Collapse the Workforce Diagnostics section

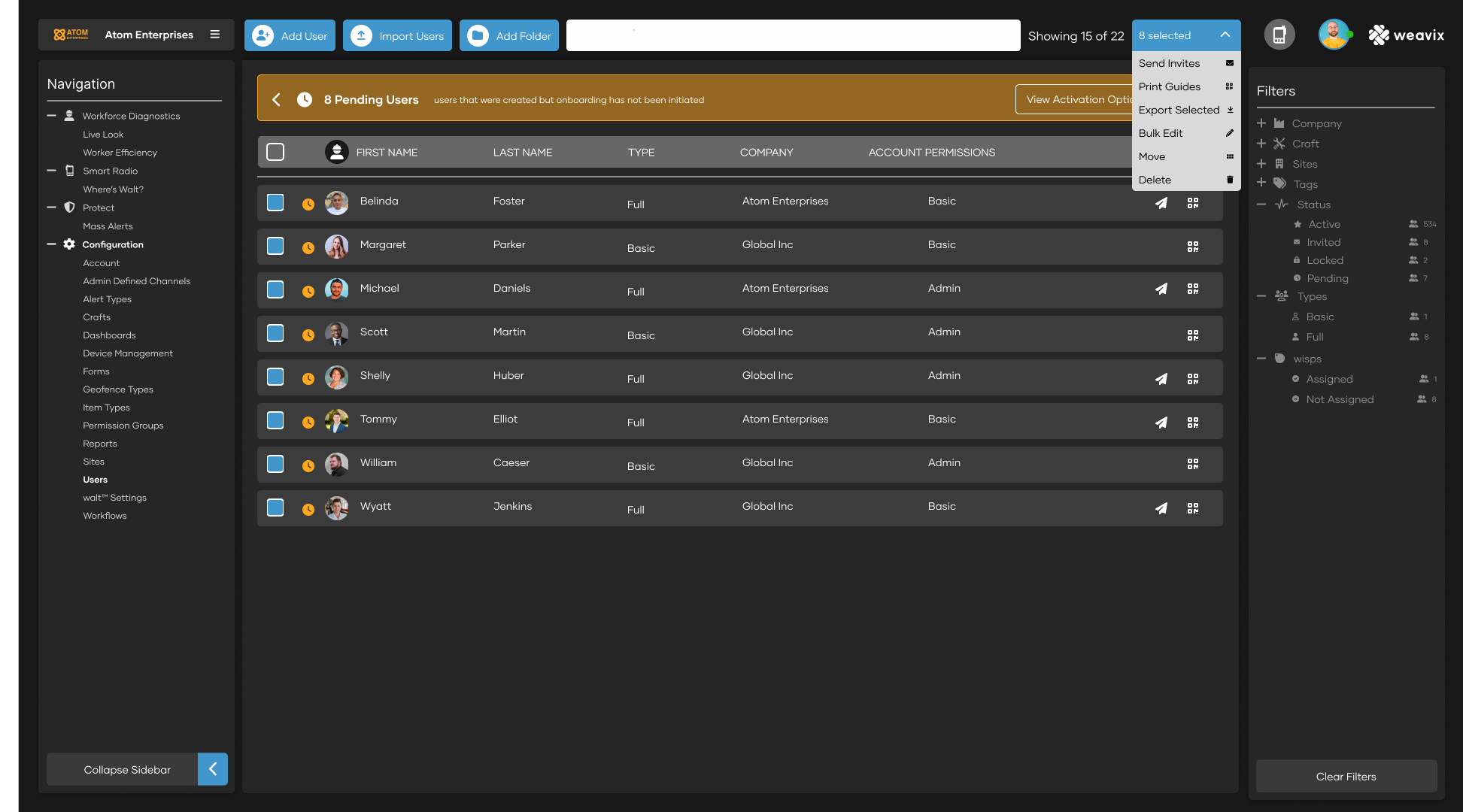52,116
